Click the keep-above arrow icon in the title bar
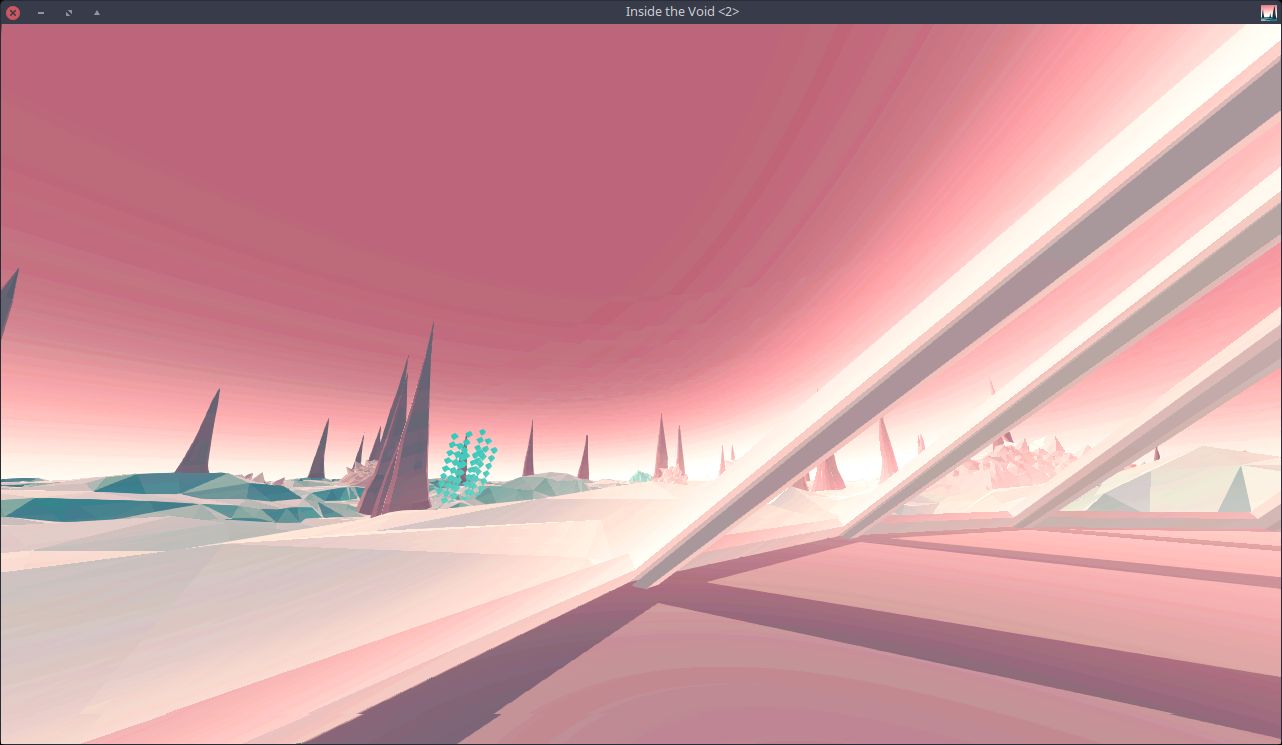 pyautogui.click(x=97, y=12)
